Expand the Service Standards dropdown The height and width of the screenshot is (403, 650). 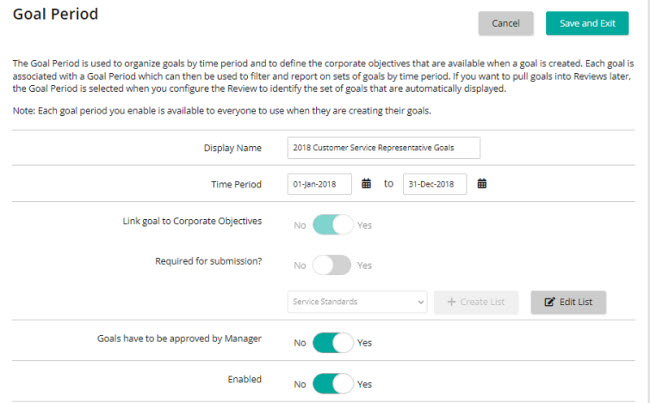coord(357,302)
